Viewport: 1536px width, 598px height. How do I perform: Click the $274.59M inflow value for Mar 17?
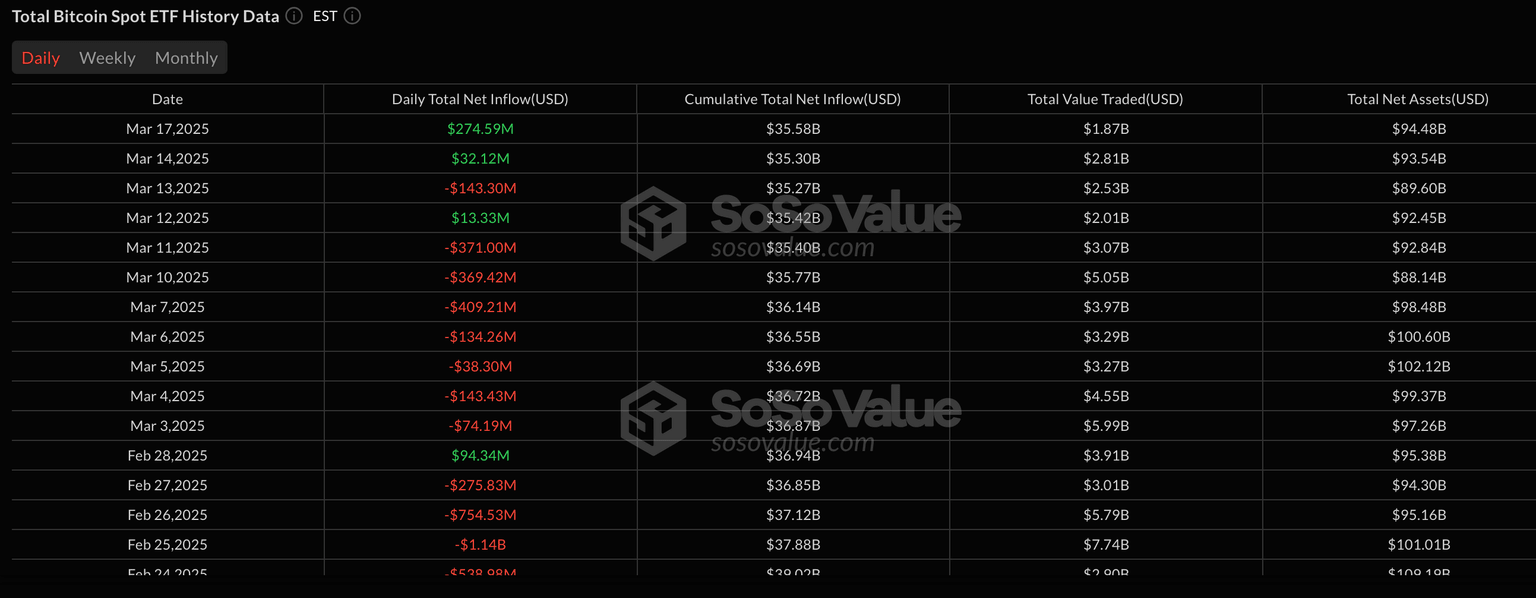pos(480,128)
